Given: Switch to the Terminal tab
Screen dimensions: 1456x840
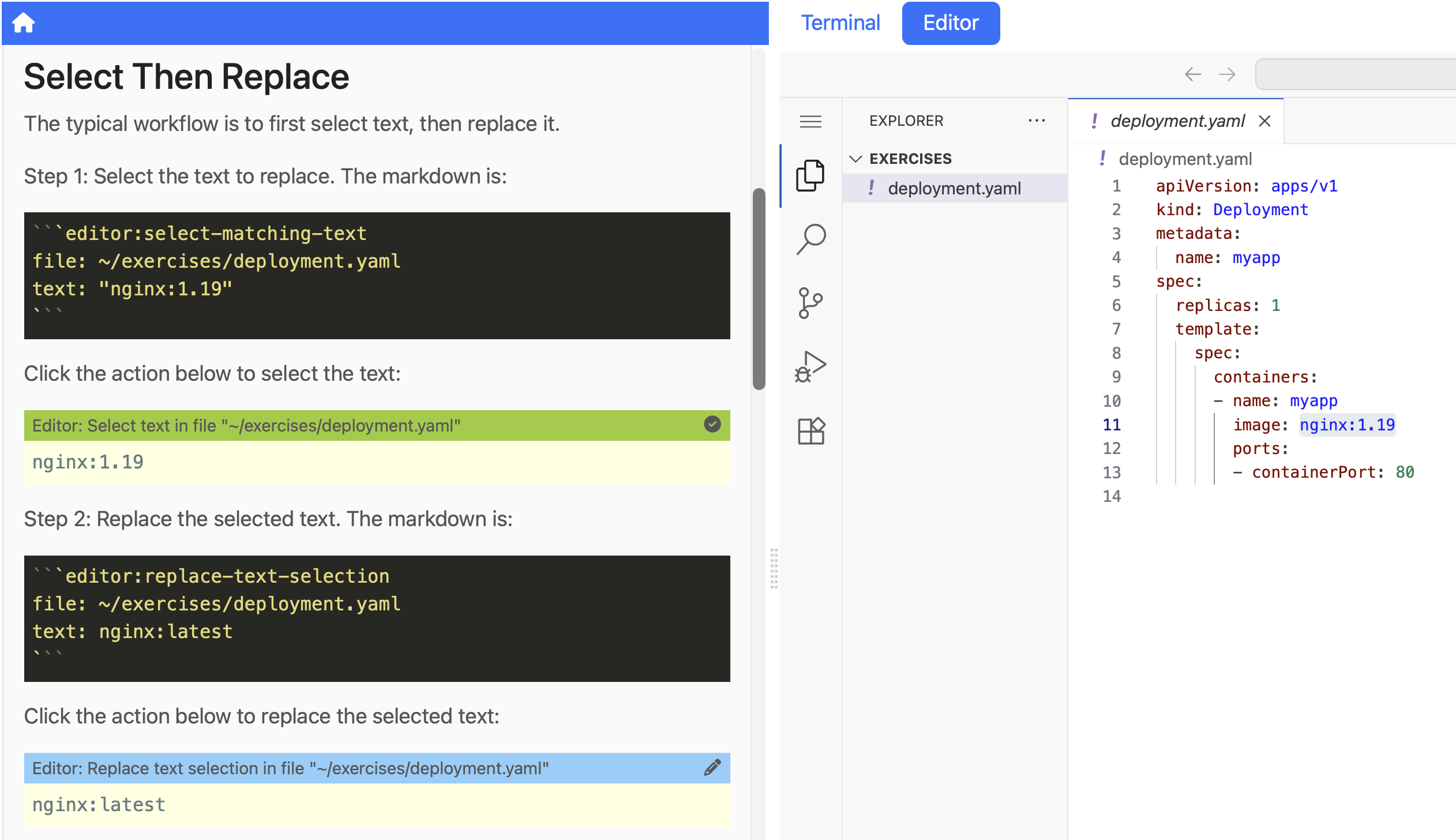Looking at the screenshot, I should [840, 22].
